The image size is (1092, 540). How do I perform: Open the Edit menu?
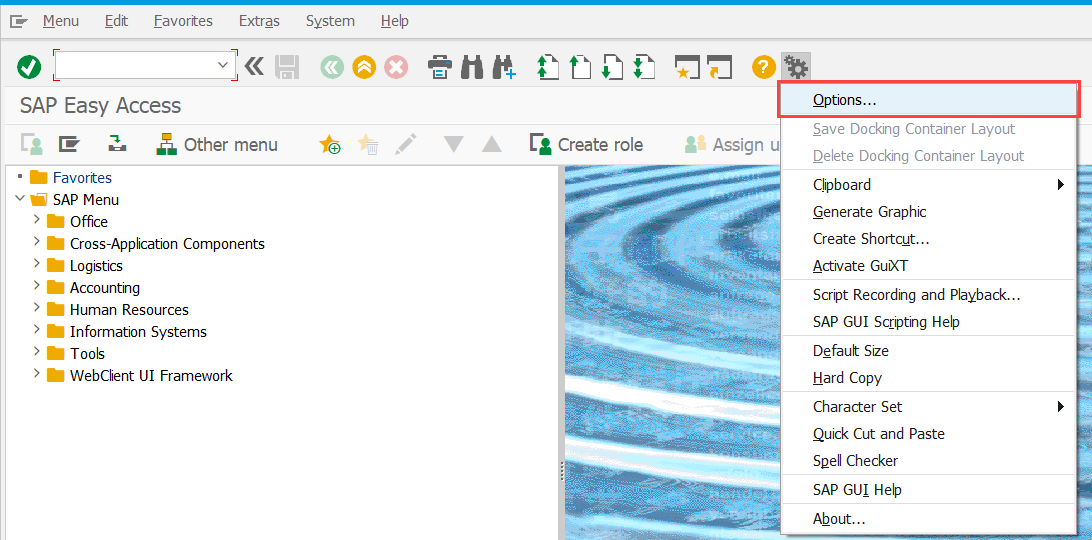click(x=116, y=21)
